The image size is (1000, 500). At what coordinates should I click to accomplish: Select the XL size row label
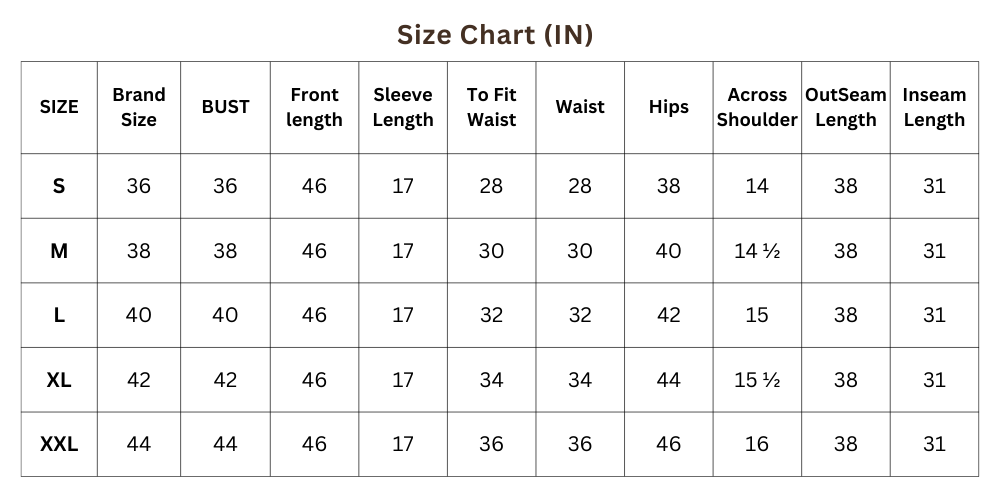point(59,380)
